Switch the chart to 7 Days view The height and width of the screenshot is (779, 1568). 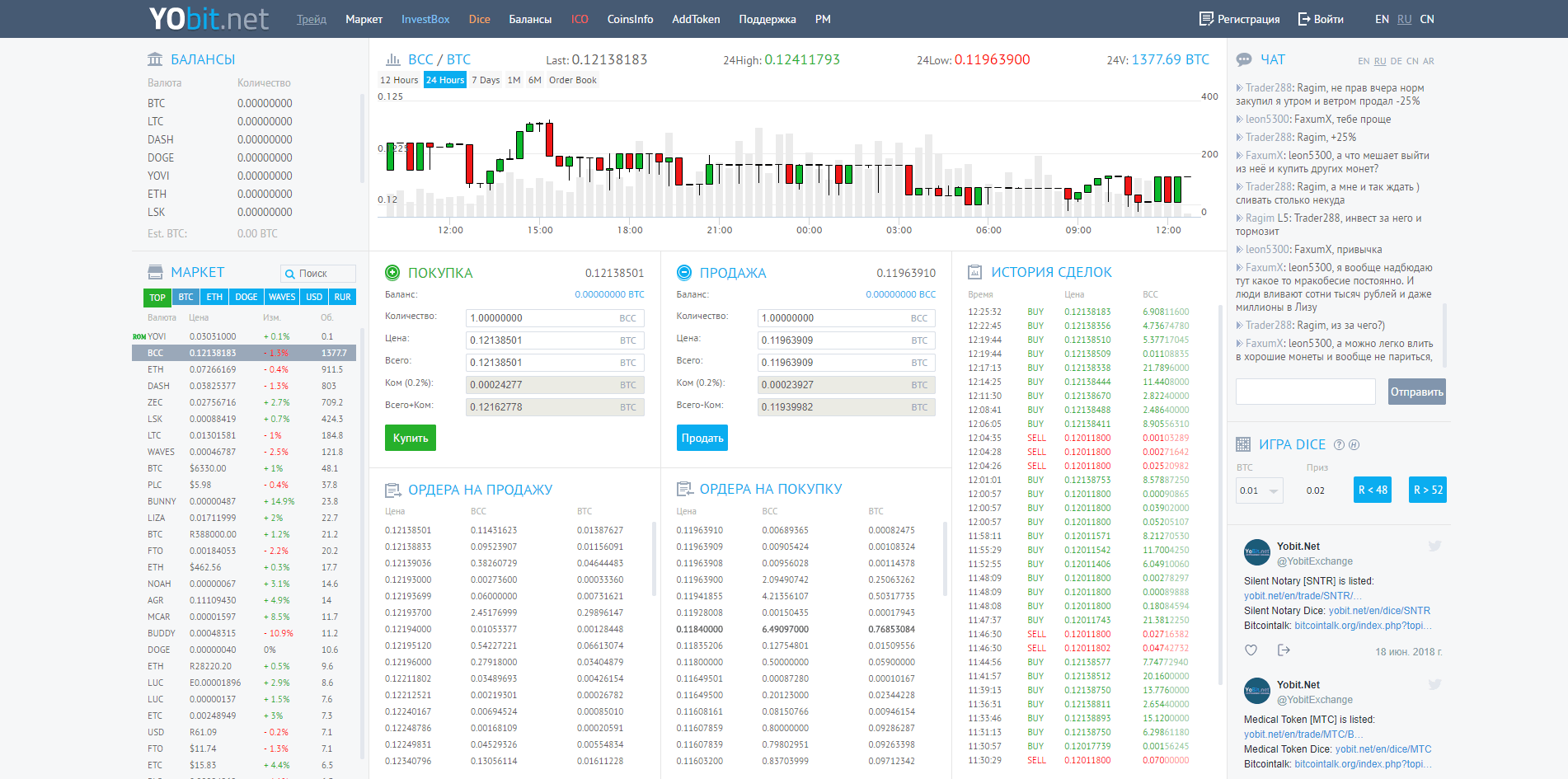pos(485,80)
